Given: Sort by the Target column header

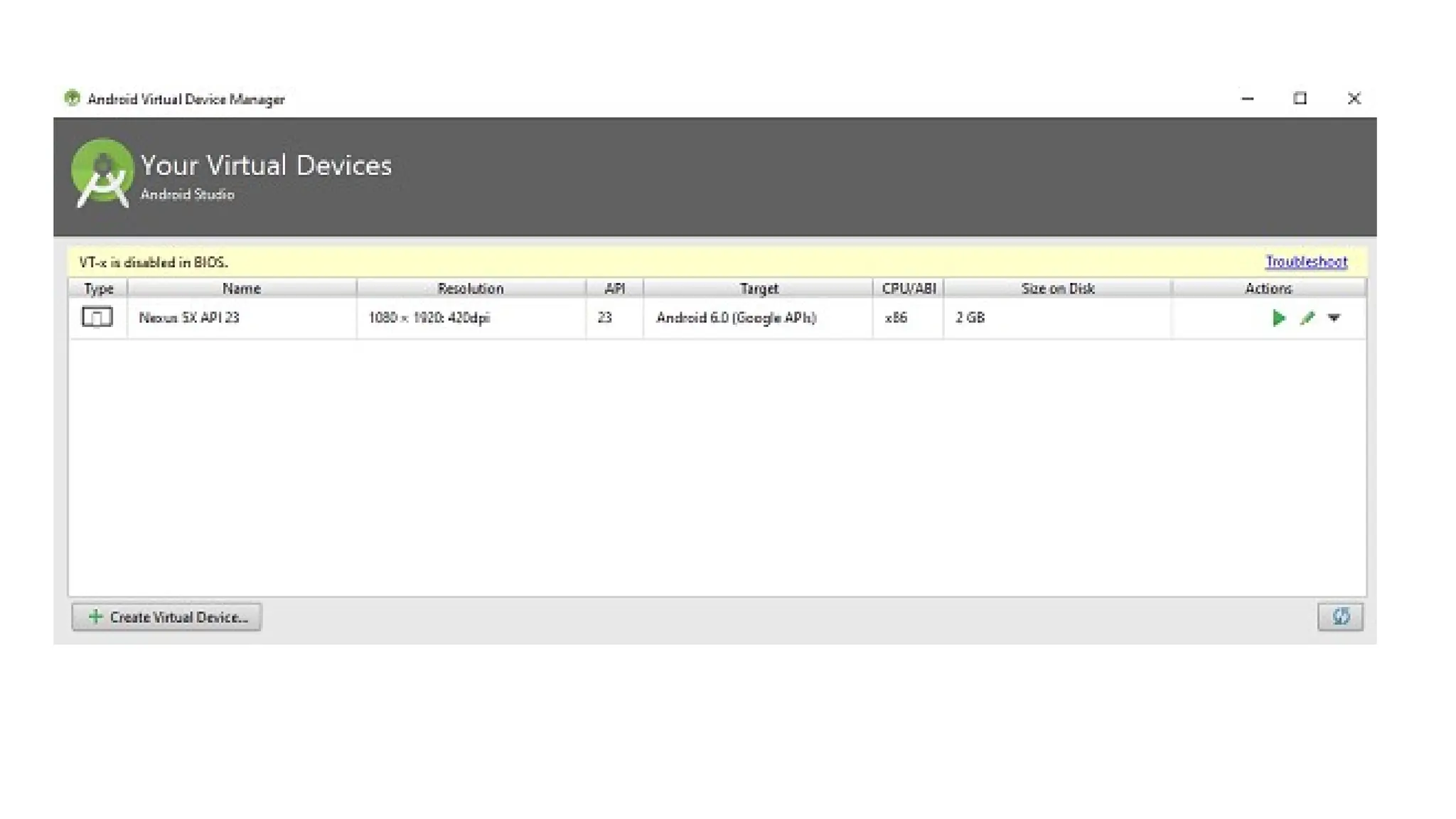Looking at the screenshot, I should [758, 288].
